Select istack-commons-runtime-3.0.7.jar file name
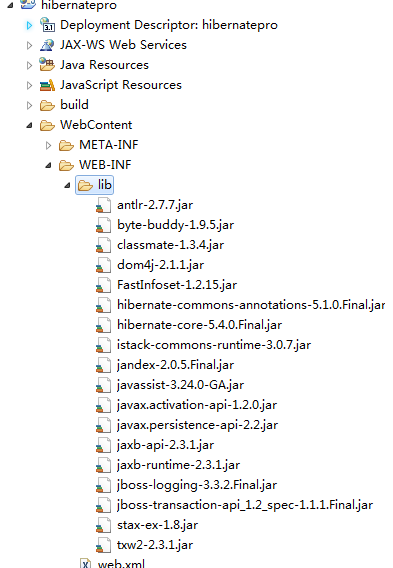 [214, 345]
